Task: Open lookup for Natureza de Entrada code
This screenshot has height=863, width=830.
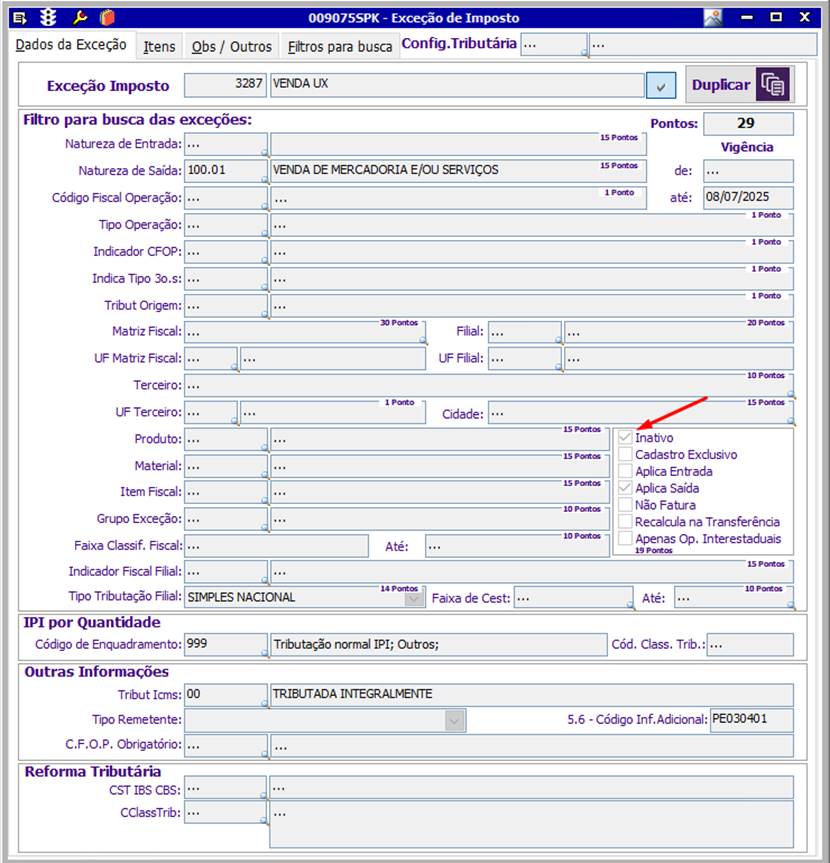Action: [264, 152]
